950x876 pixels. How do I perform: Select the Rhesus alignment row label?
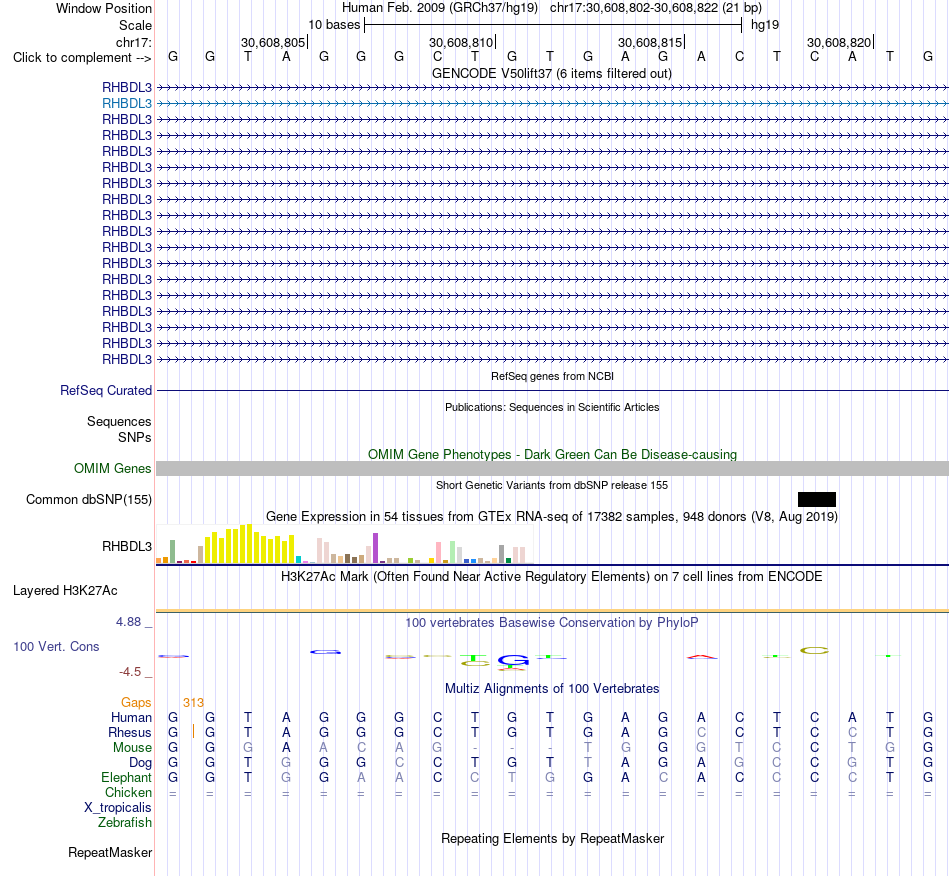pyautogui.click(x=129, y=732)
